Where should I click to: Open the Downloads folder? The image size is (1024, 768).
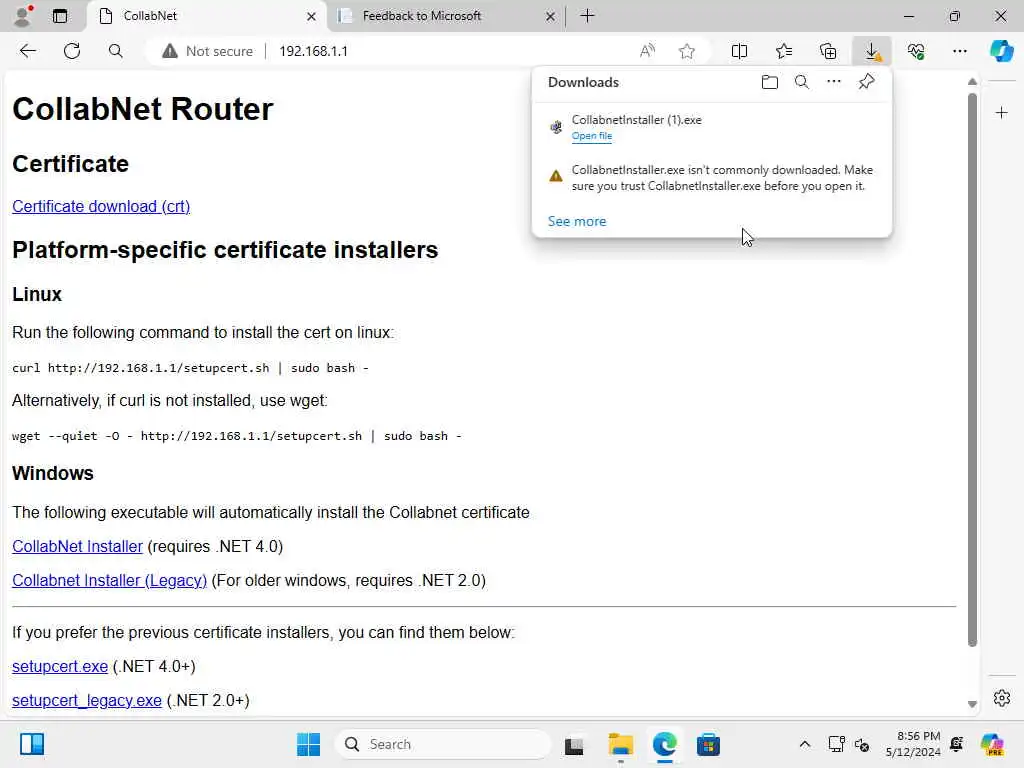(x=770, y=82)
